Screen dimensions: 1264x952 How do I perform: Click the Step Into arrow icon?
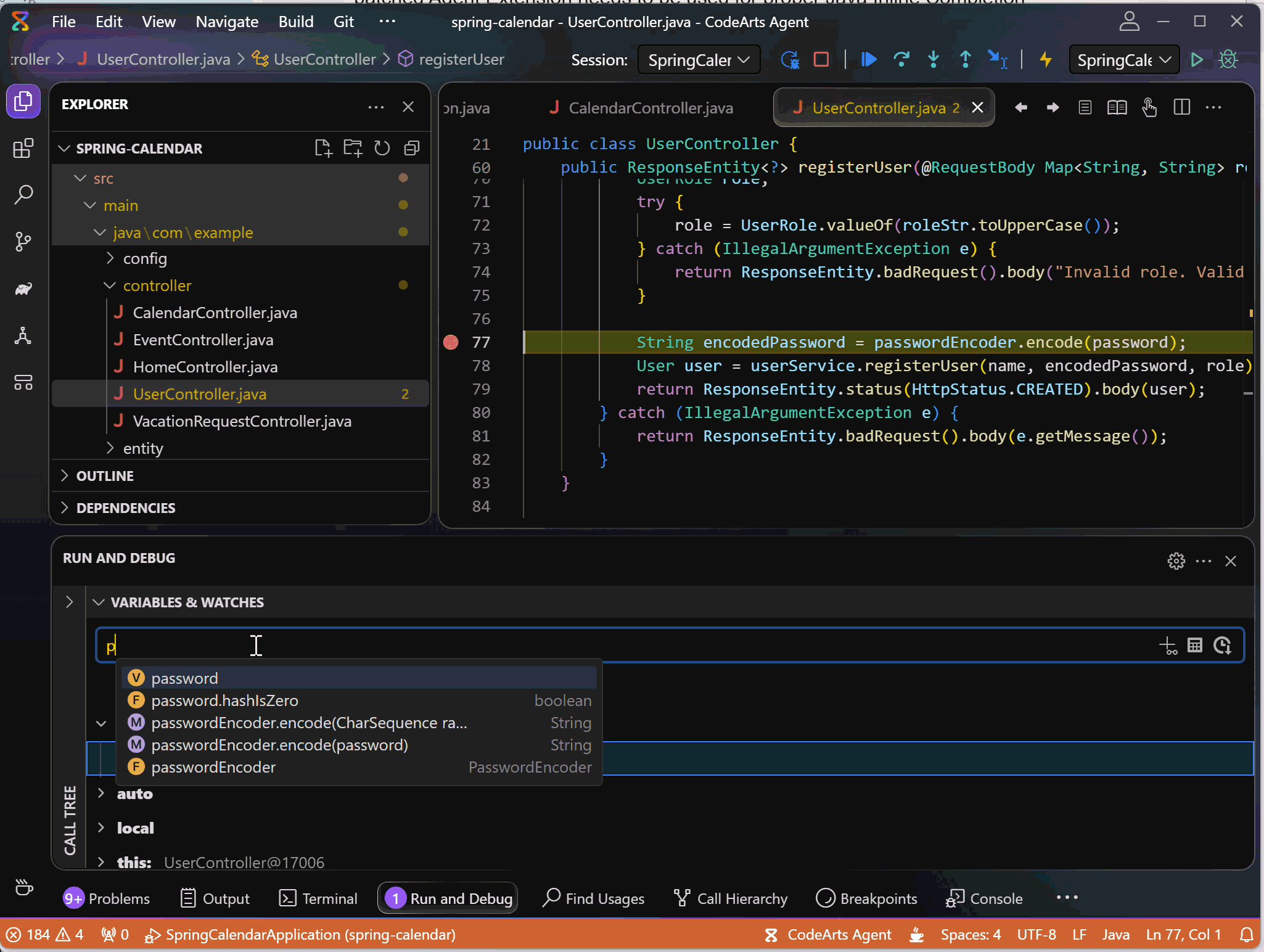point(933,60)
